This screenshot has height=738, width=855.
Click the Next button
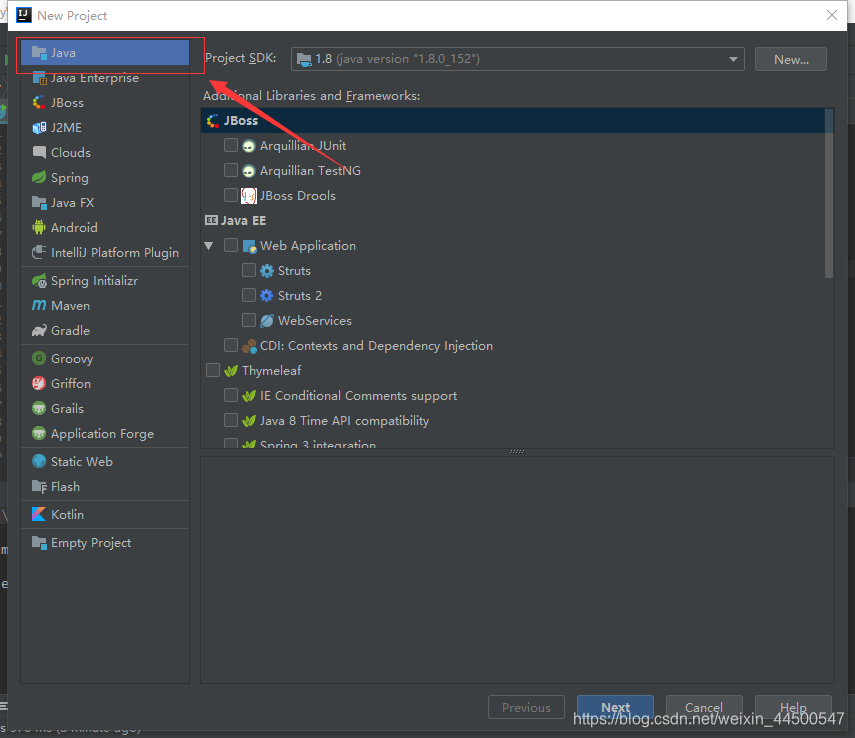tap(615, 707)
